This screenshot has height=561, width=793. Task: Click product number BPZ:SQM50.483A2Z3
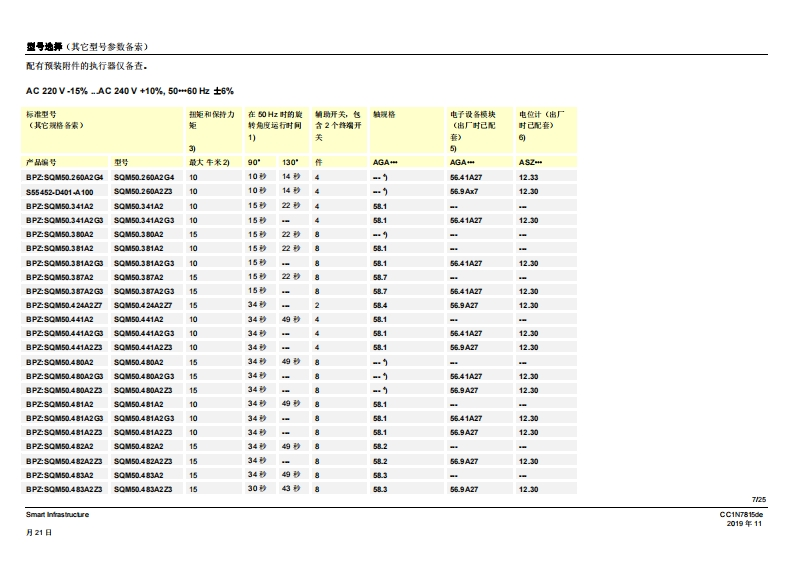[64, 489]
